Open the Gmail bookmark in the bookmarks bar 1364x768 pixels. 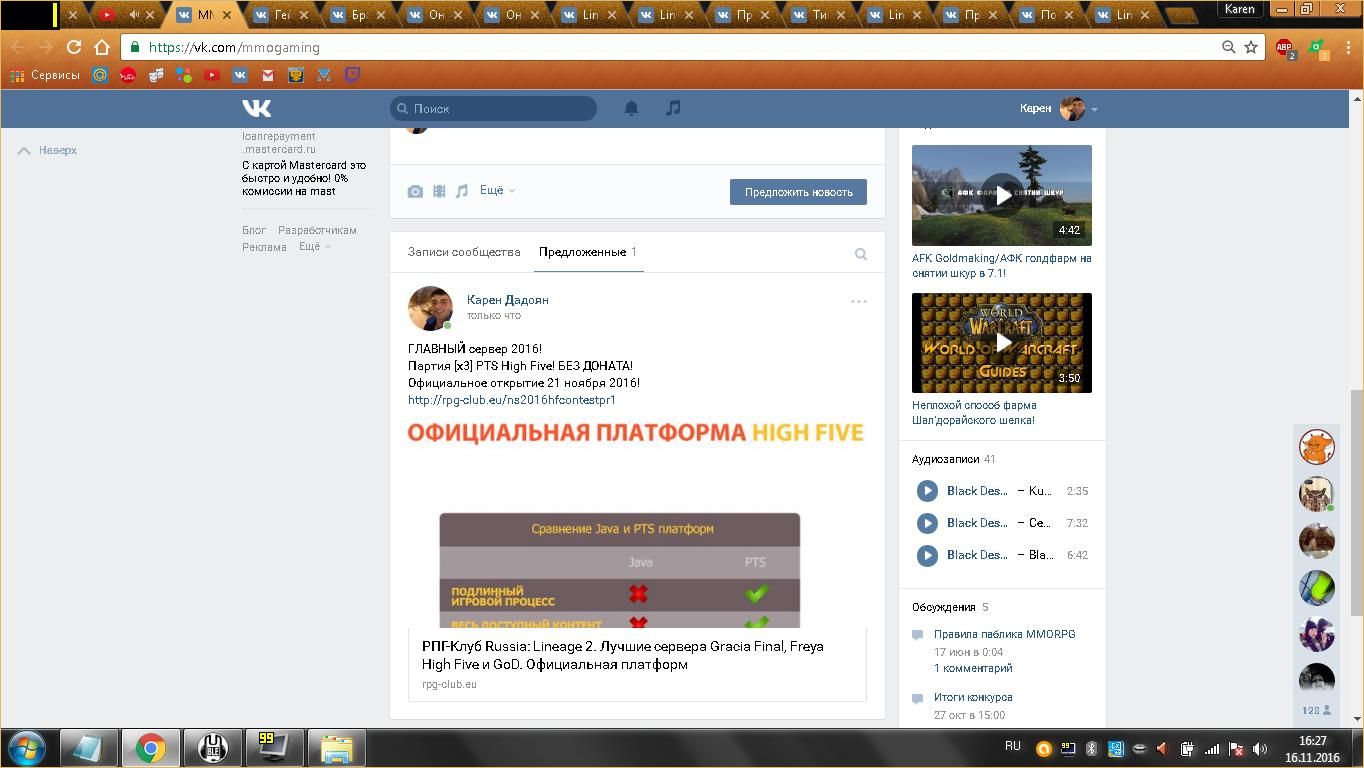[268, 75]
